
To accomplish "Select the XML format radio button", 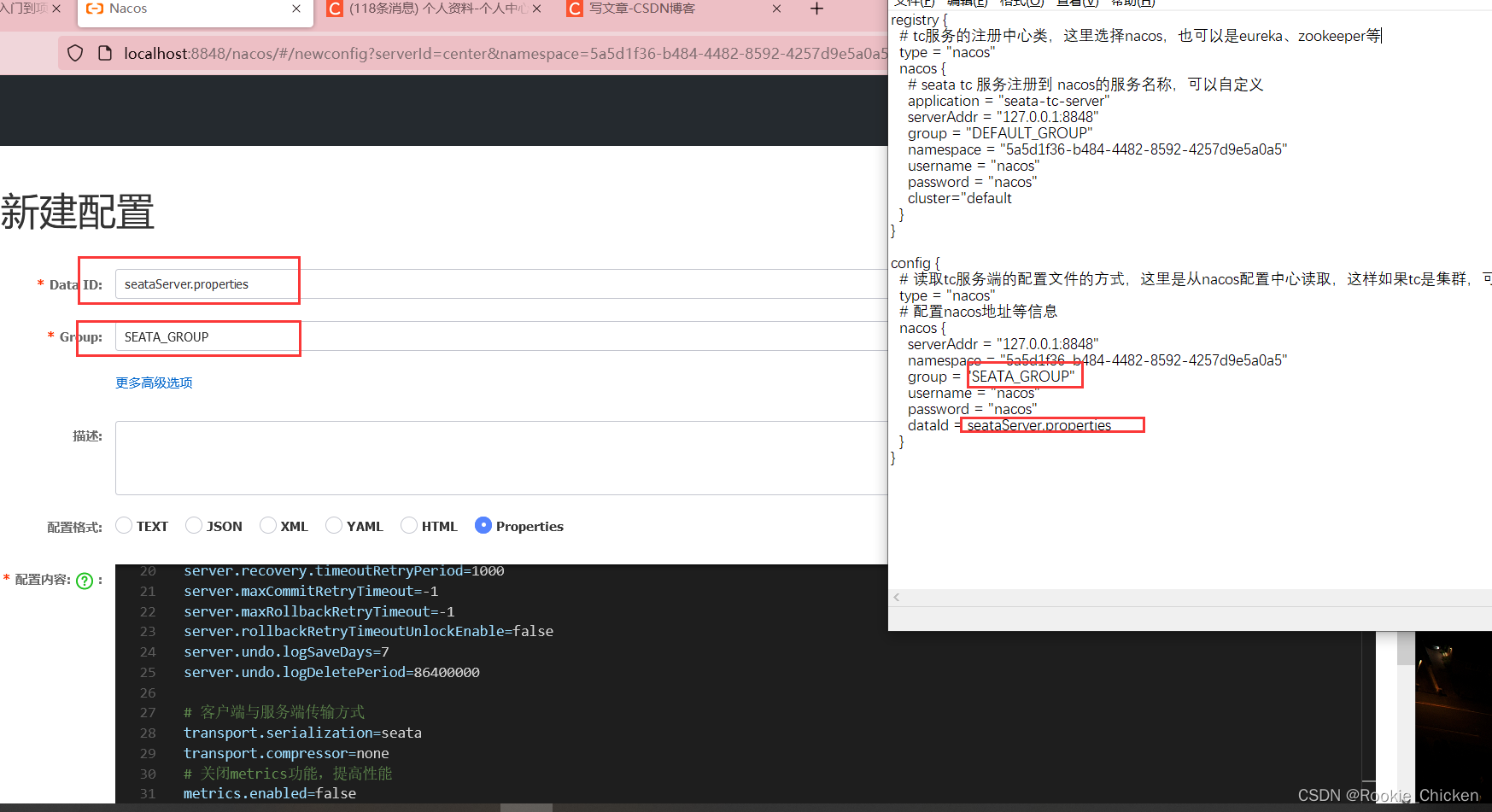I will pyautogui.click(x=268, y=525).
